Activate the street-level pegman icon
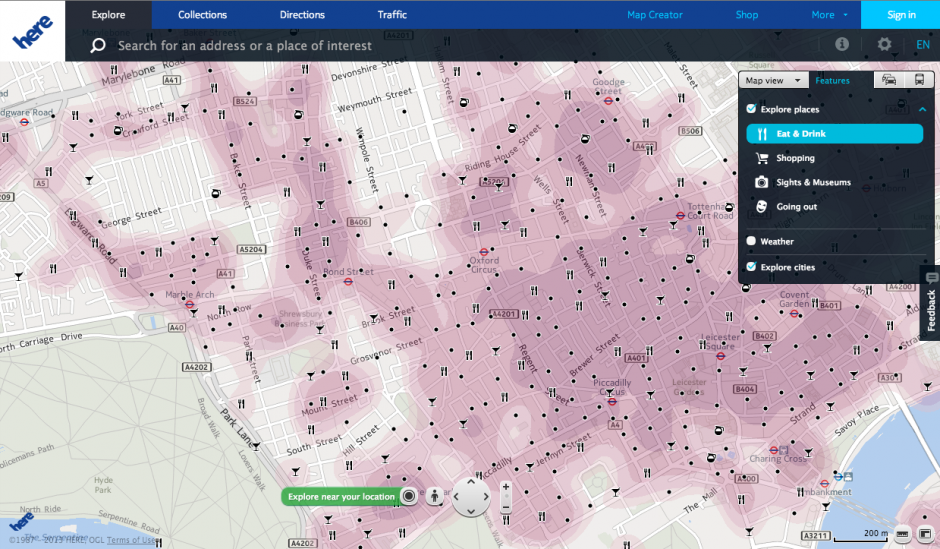Image resolution: width=940 pixels, height=549 pixels. 434,496
